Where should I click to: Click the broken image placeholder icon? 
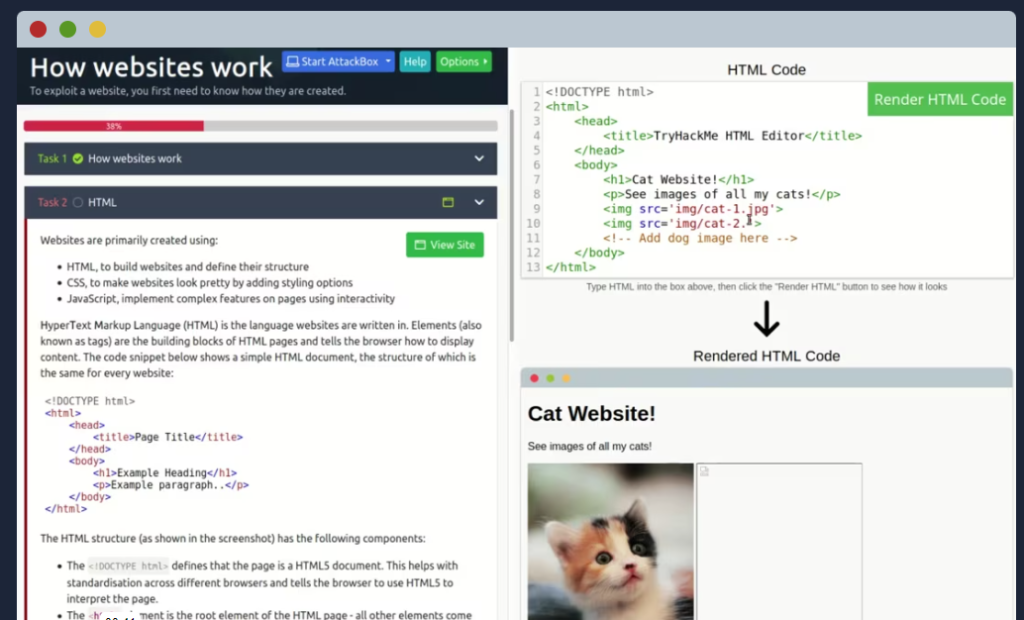point(704,471)
